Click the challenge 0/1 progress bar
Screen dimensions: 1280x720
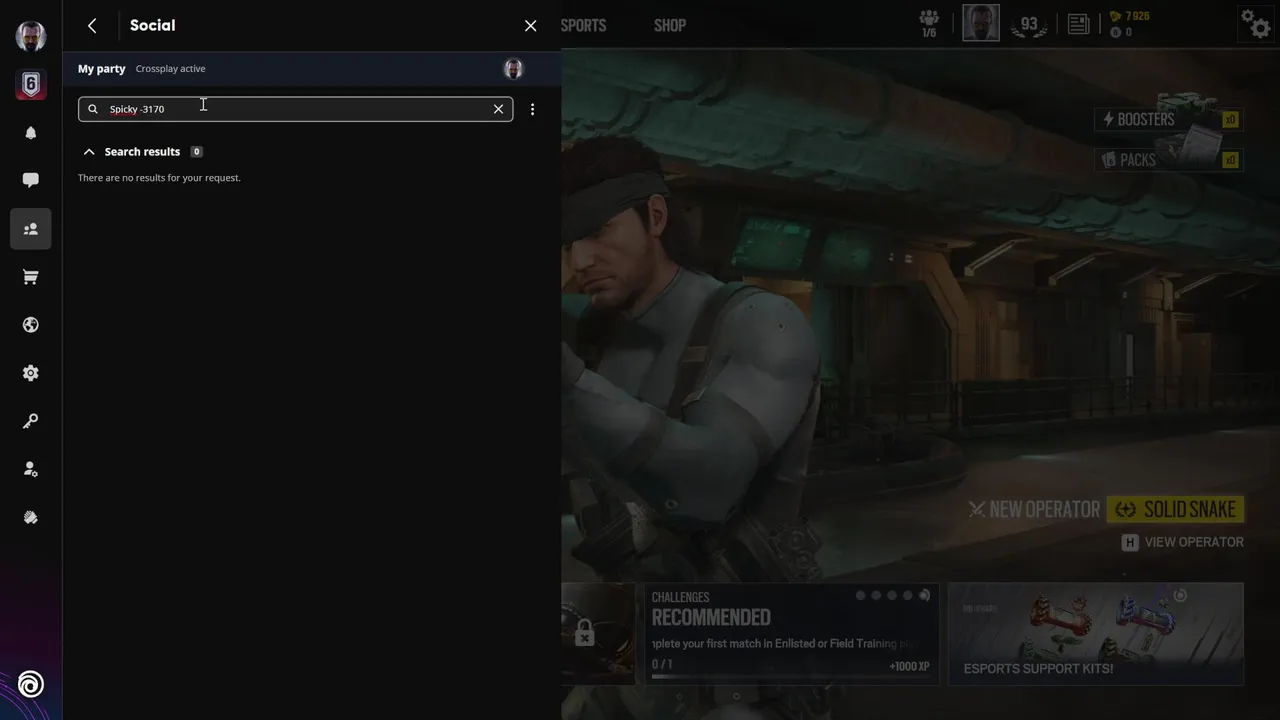click(790, 677)
